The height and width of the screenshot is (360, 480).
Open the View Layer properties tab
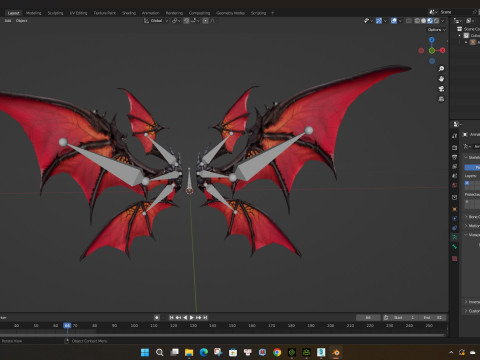click(455, 166)
